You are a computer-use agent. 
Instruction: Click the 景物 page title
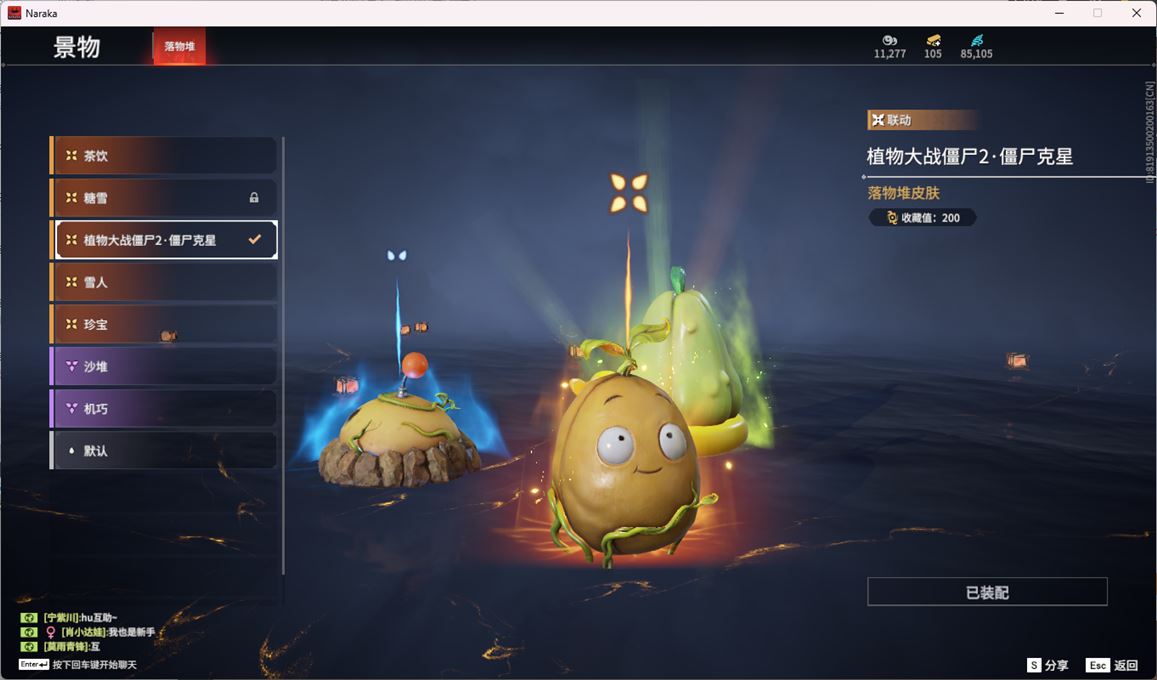(x=76, y=46)
